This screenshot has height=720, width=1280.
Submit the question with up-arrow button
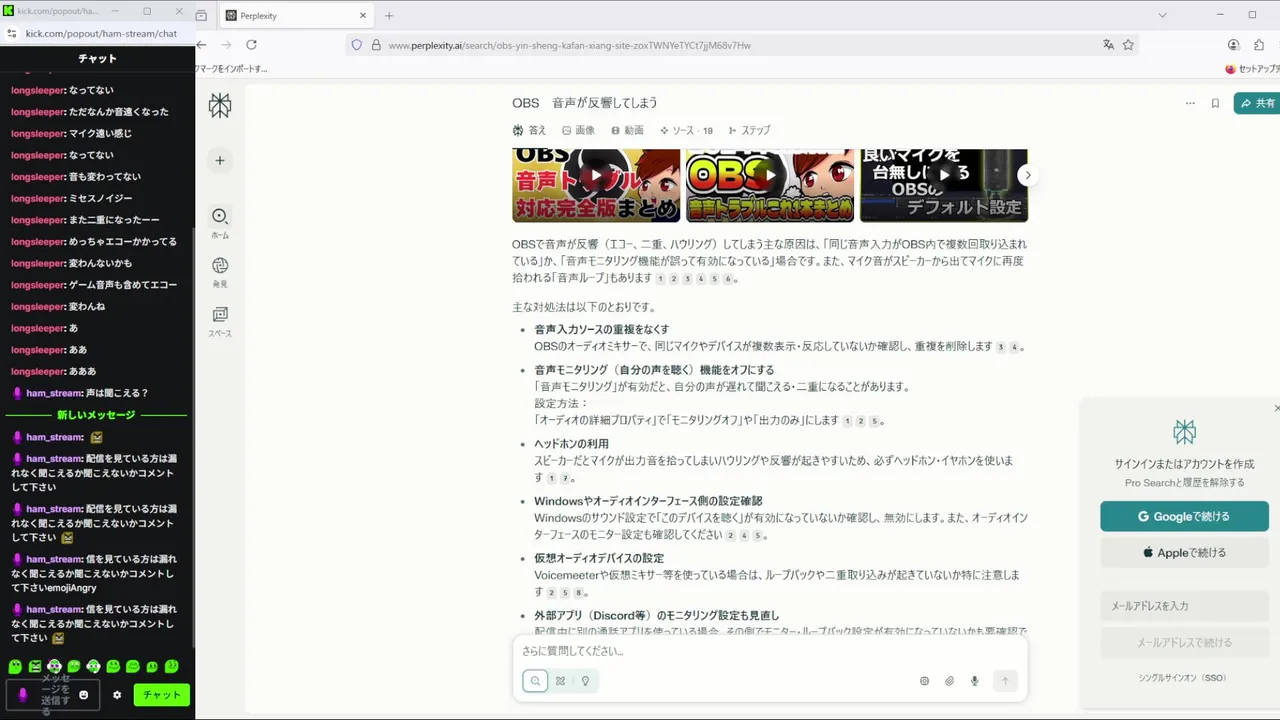point(1005,681)
